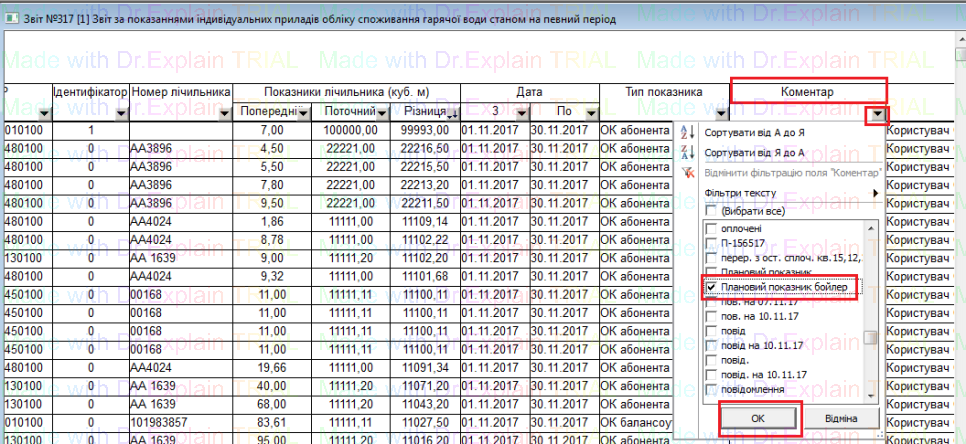
Task: Check the 'Плановий показник бойлер' checkbox
Action: click(x=711, y=288)
